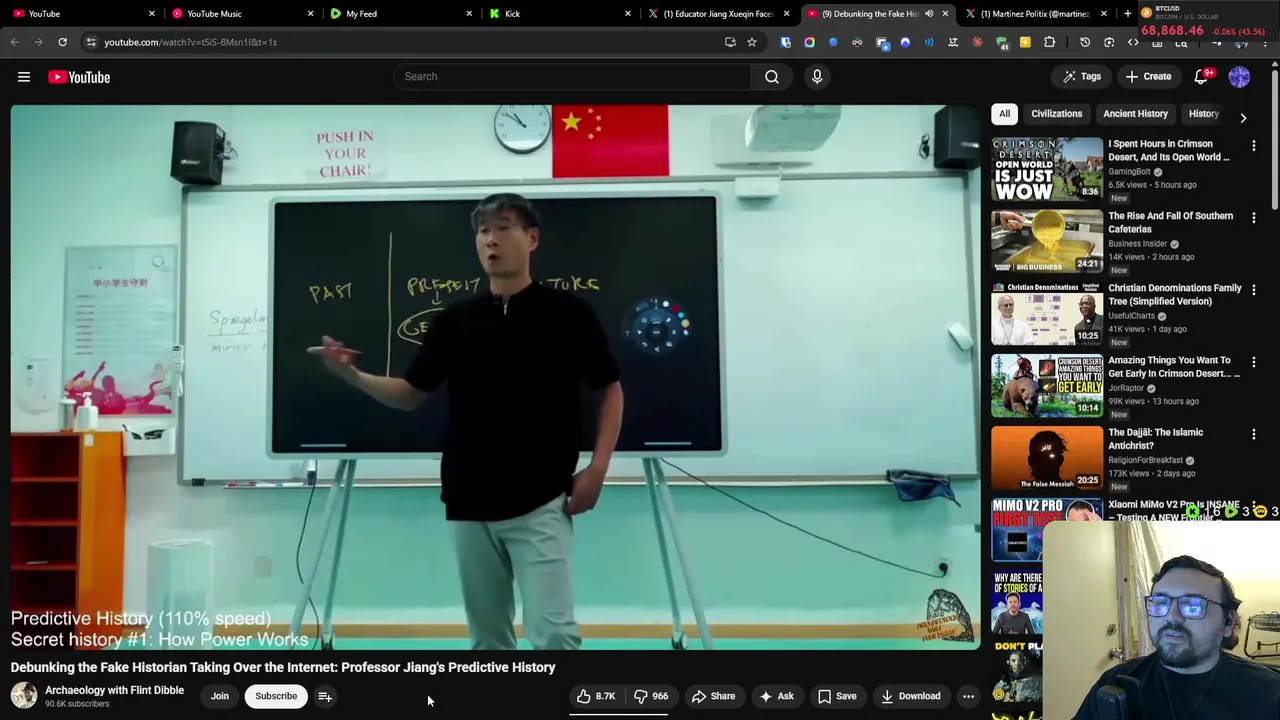1280x720 pixels.
Task: Select the Civilizations filter chip
Action: point(1057,114)
